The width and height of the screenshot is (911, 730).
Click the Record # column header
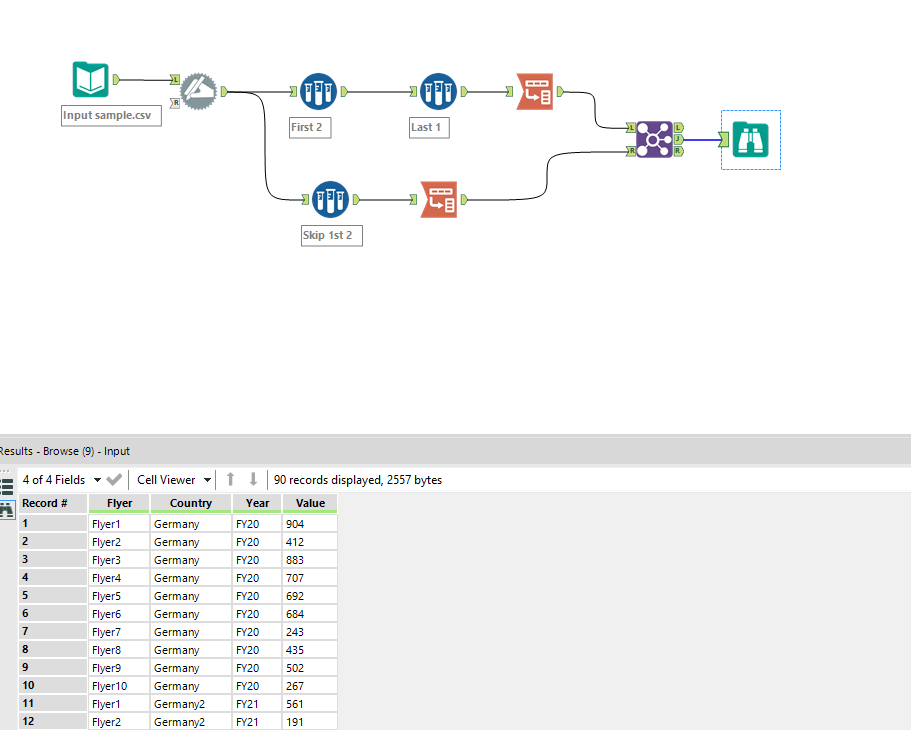click(53, 503)
